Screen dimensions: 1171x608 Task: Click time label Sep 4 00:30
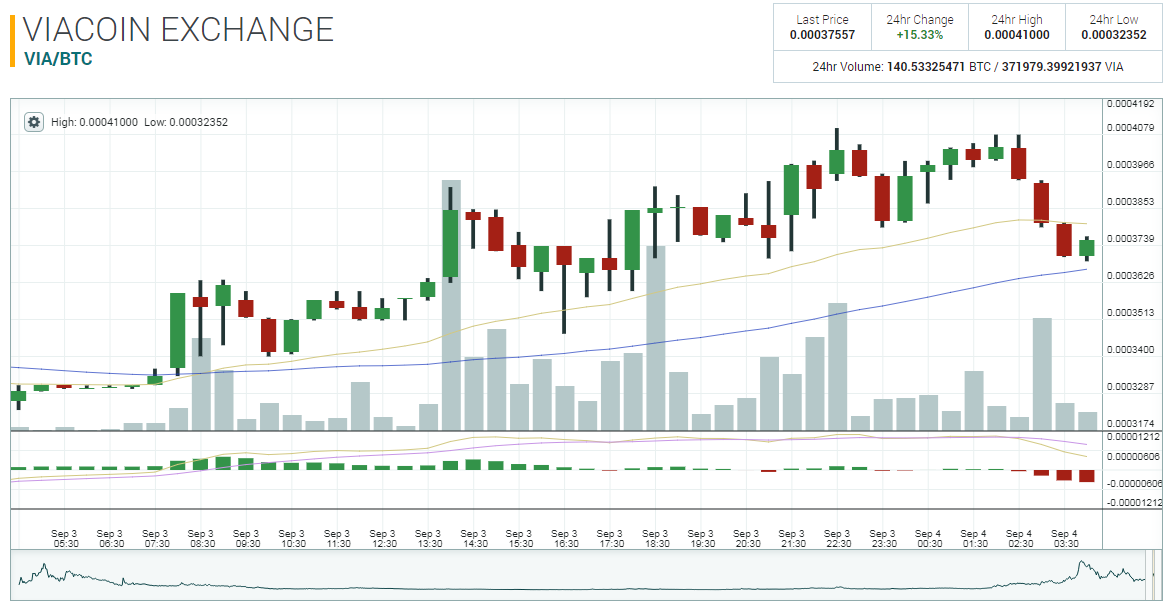(930, 539)
